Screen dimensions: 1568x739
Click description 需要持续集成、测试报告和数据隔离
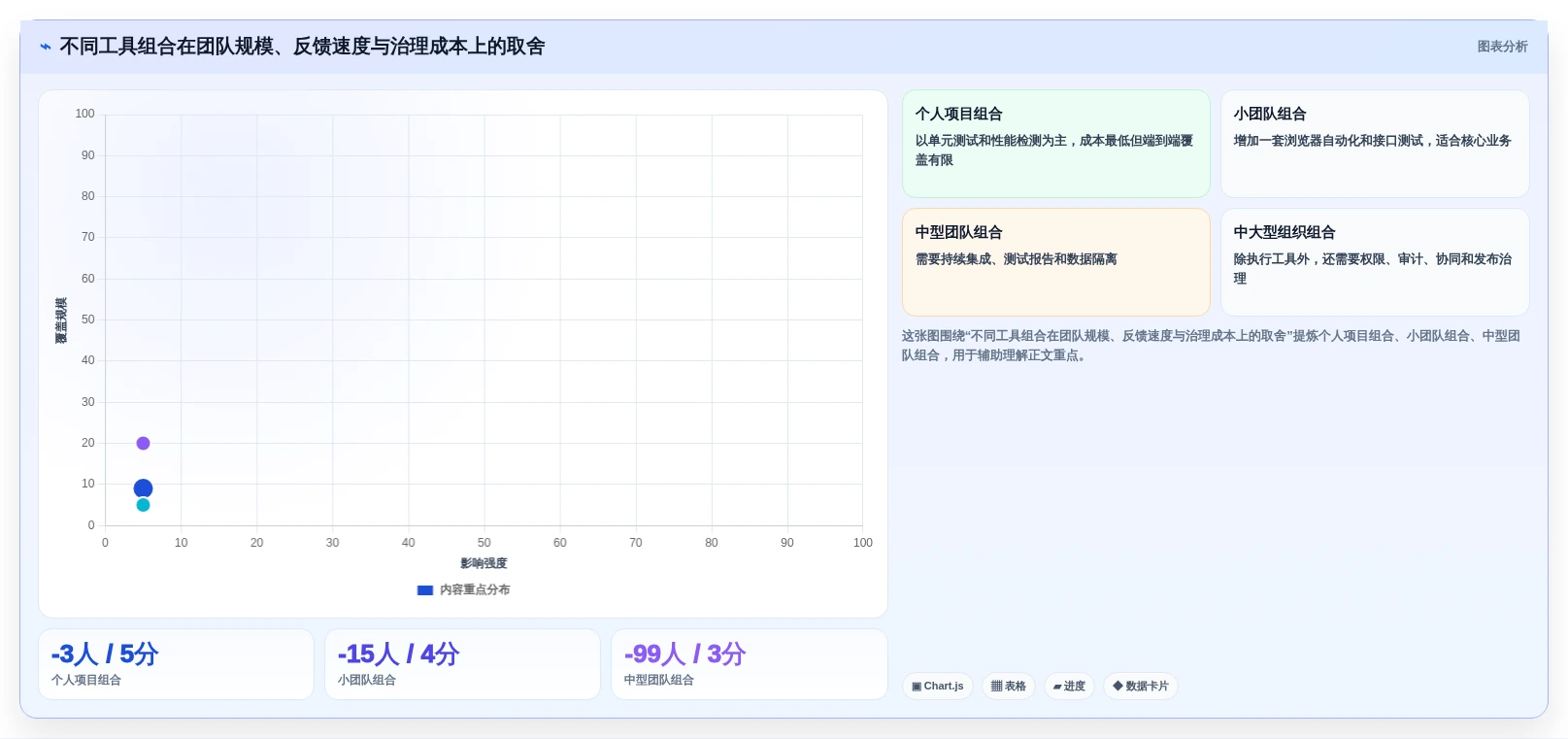pyautogui.click(x=1016, y=259)
